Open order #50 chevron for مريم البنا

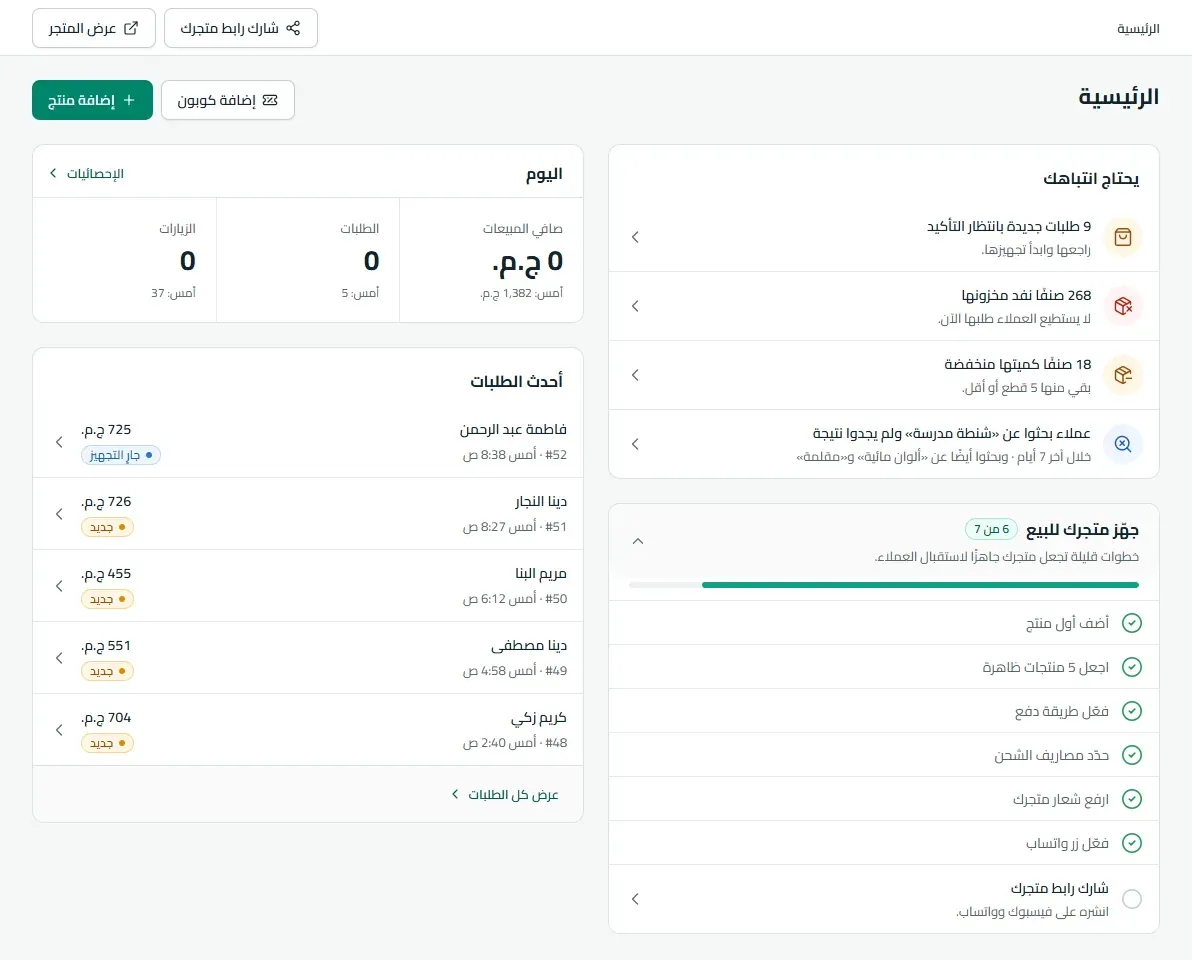[x=59, y=586]
